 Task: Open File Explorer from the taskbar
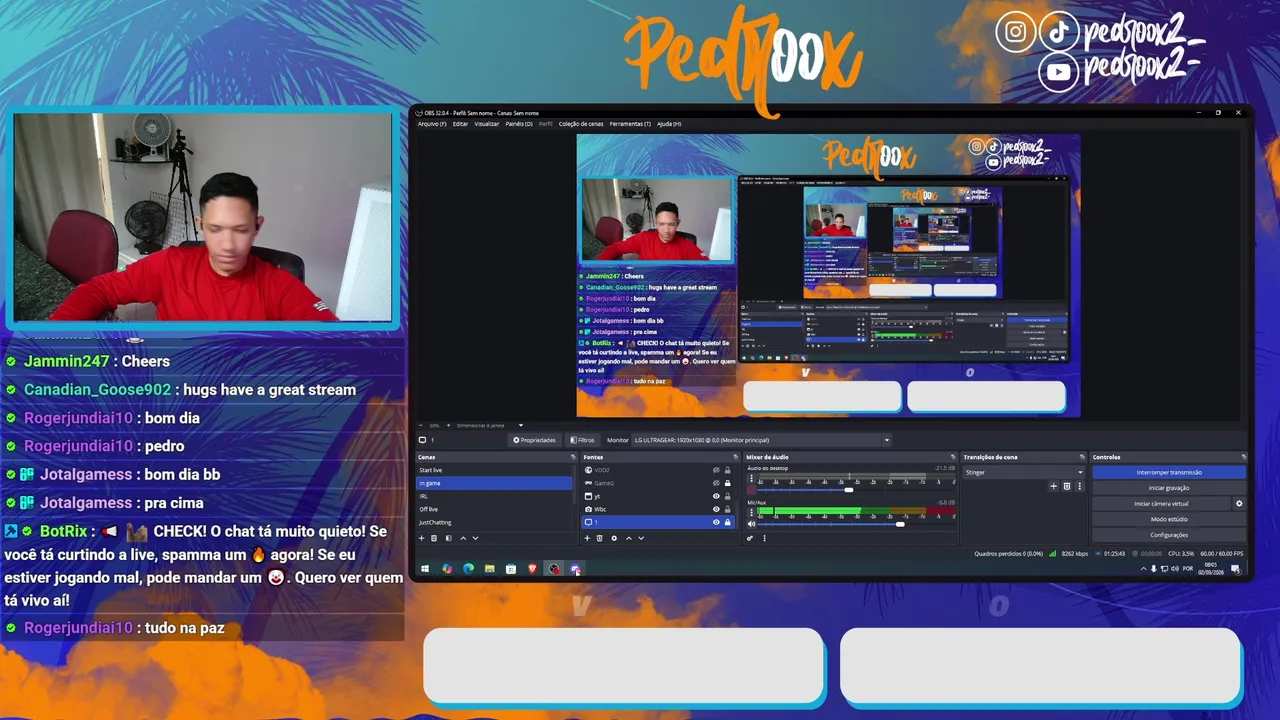[x=490, y=568]
